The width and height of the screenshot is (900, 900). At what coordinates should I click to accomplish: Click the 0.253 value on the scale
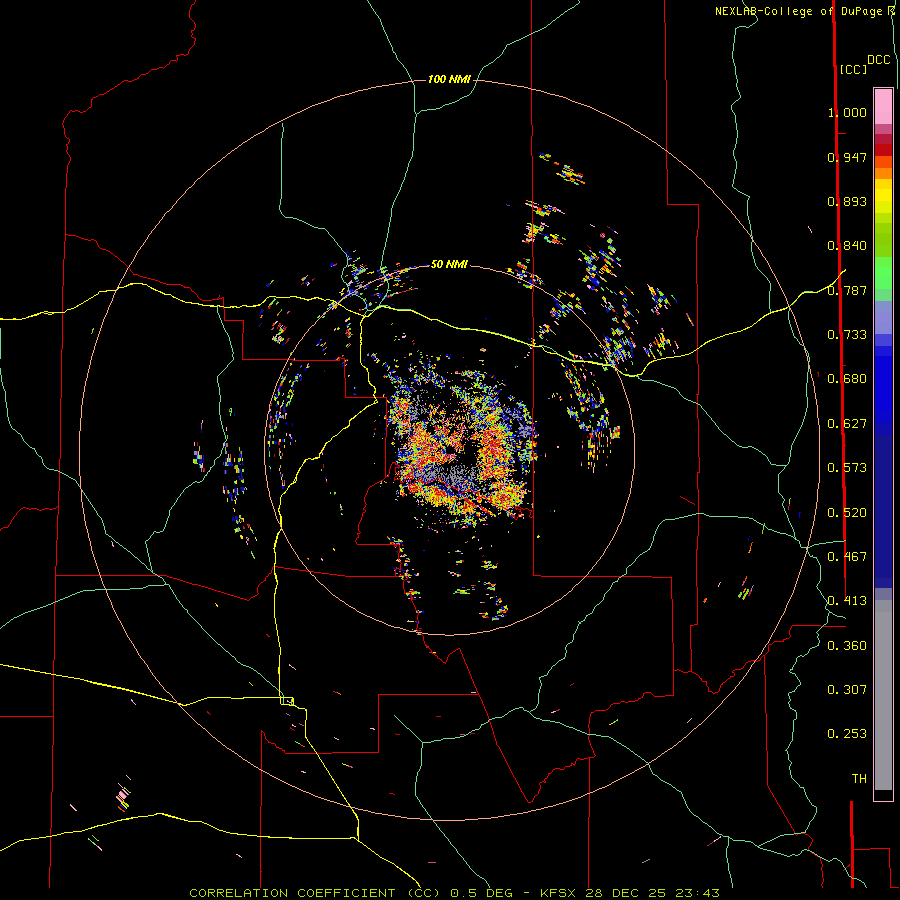(x=847, y=734)
